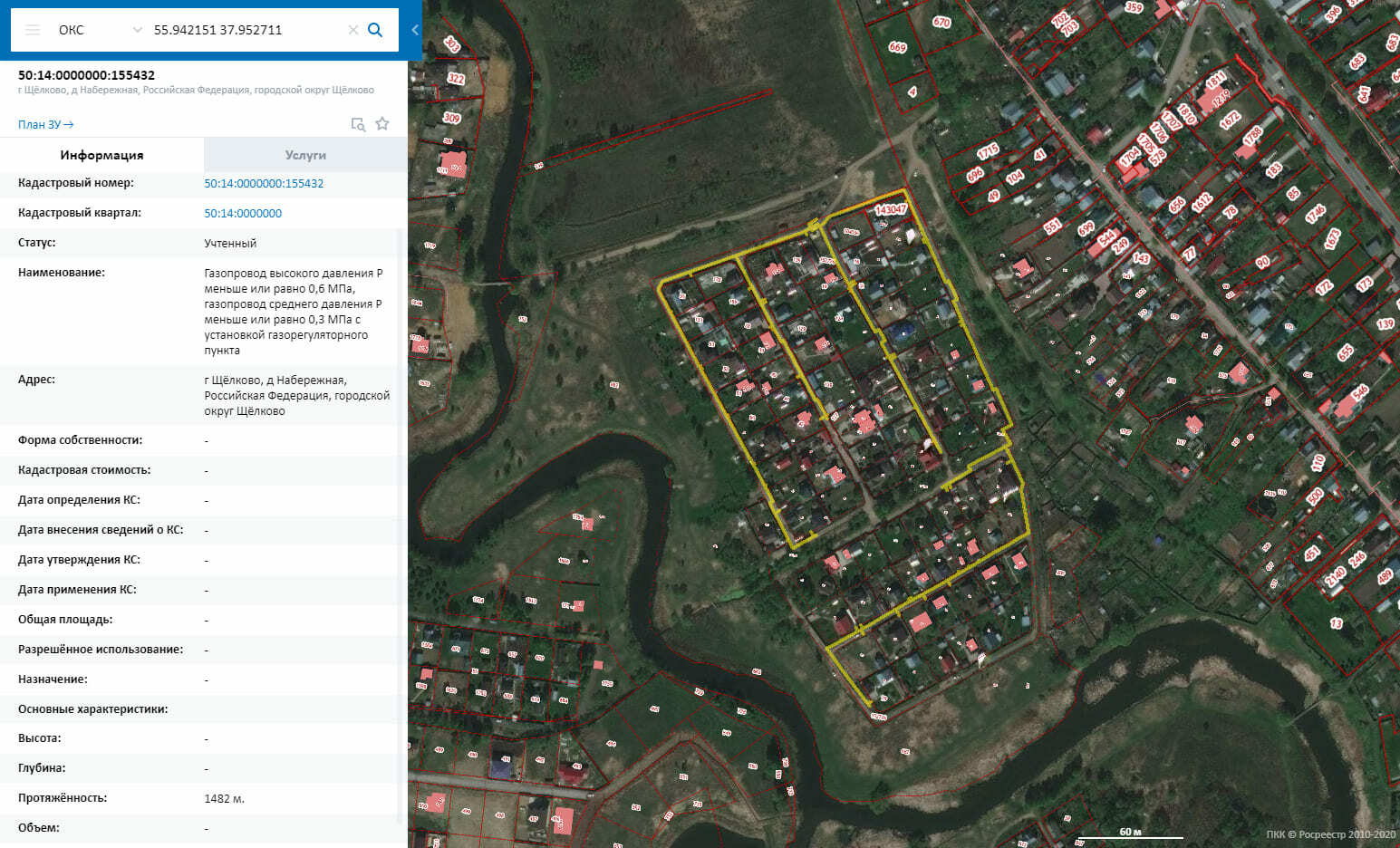Click parcel label 1715 on map
This screenshot has height=848, width=1400.
coord(988,150)
